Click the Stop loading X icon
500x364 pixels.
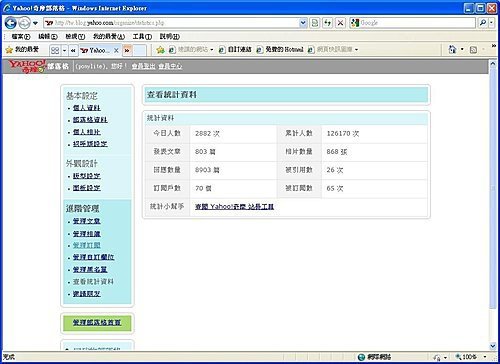point(340,23)
